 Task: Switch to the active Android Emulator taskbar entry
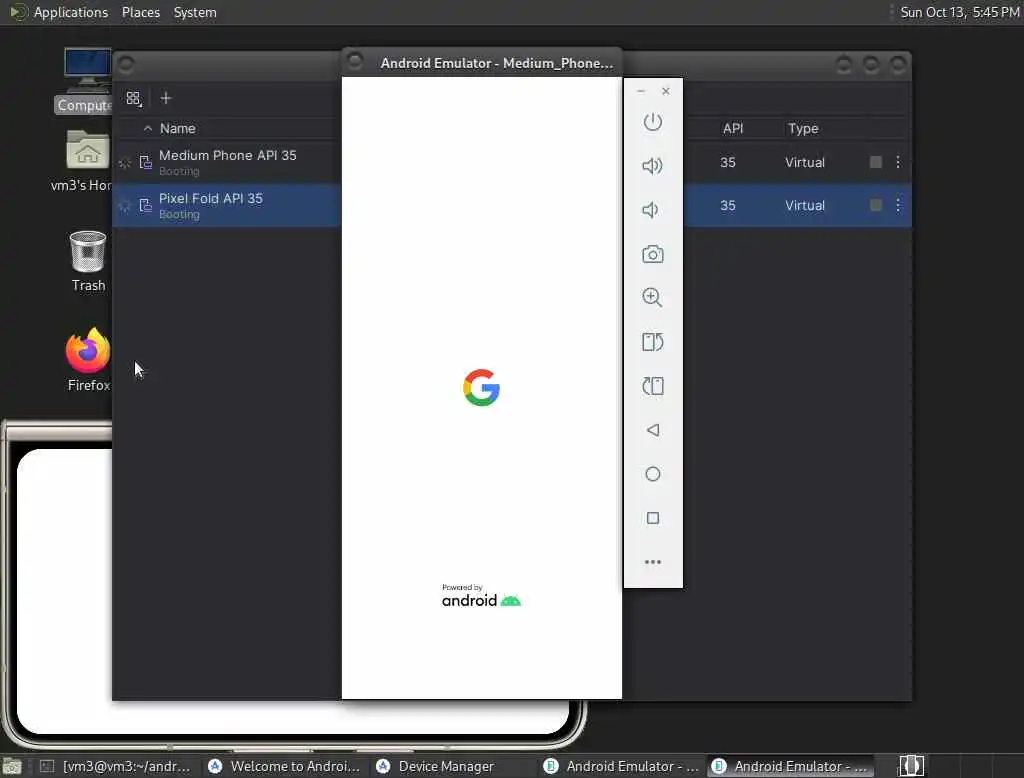(790, 766)
